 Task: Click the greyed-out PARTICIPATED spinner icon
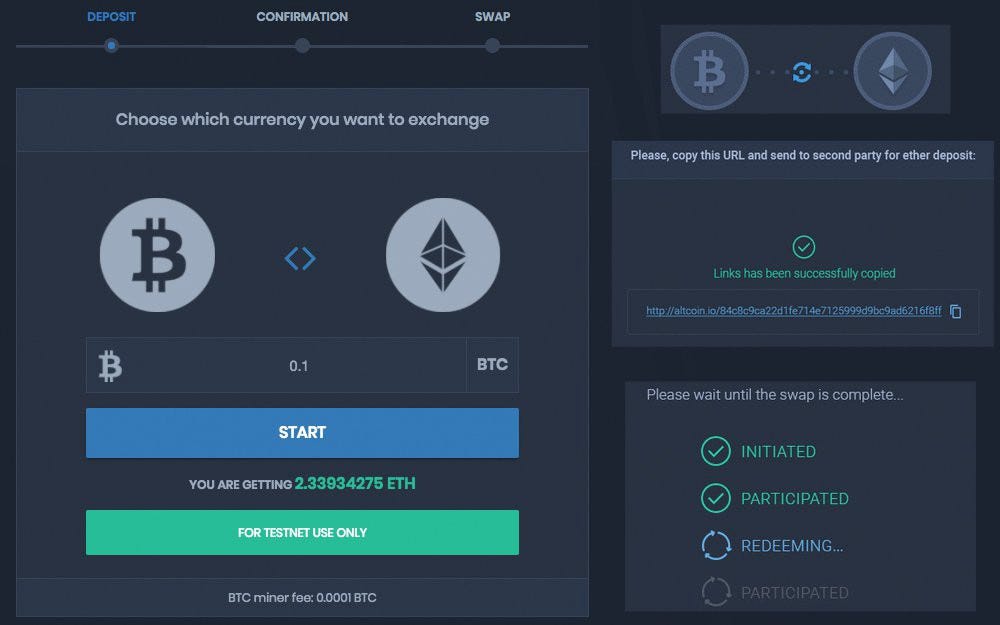(x=716, y=592)
